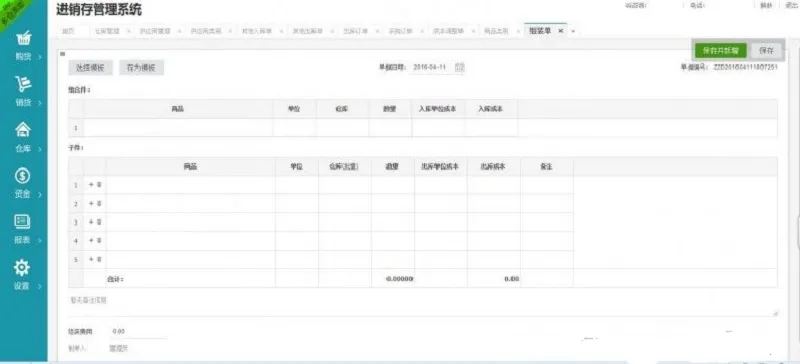Delete 子件 row 4 with its trash icon

(99, 240)
